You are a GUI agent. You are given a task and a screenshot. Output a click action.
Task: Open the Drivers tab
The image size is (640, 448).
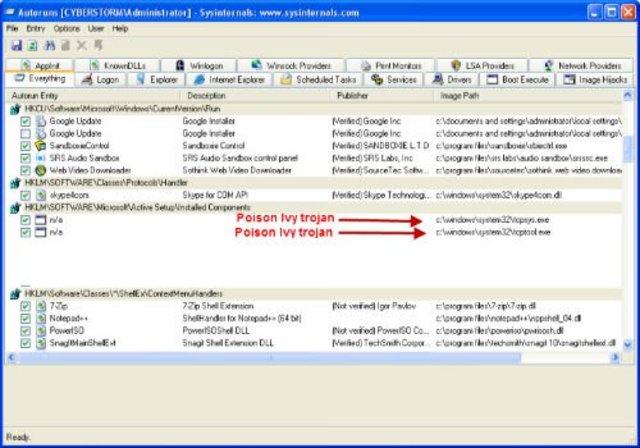pos(452,80)
